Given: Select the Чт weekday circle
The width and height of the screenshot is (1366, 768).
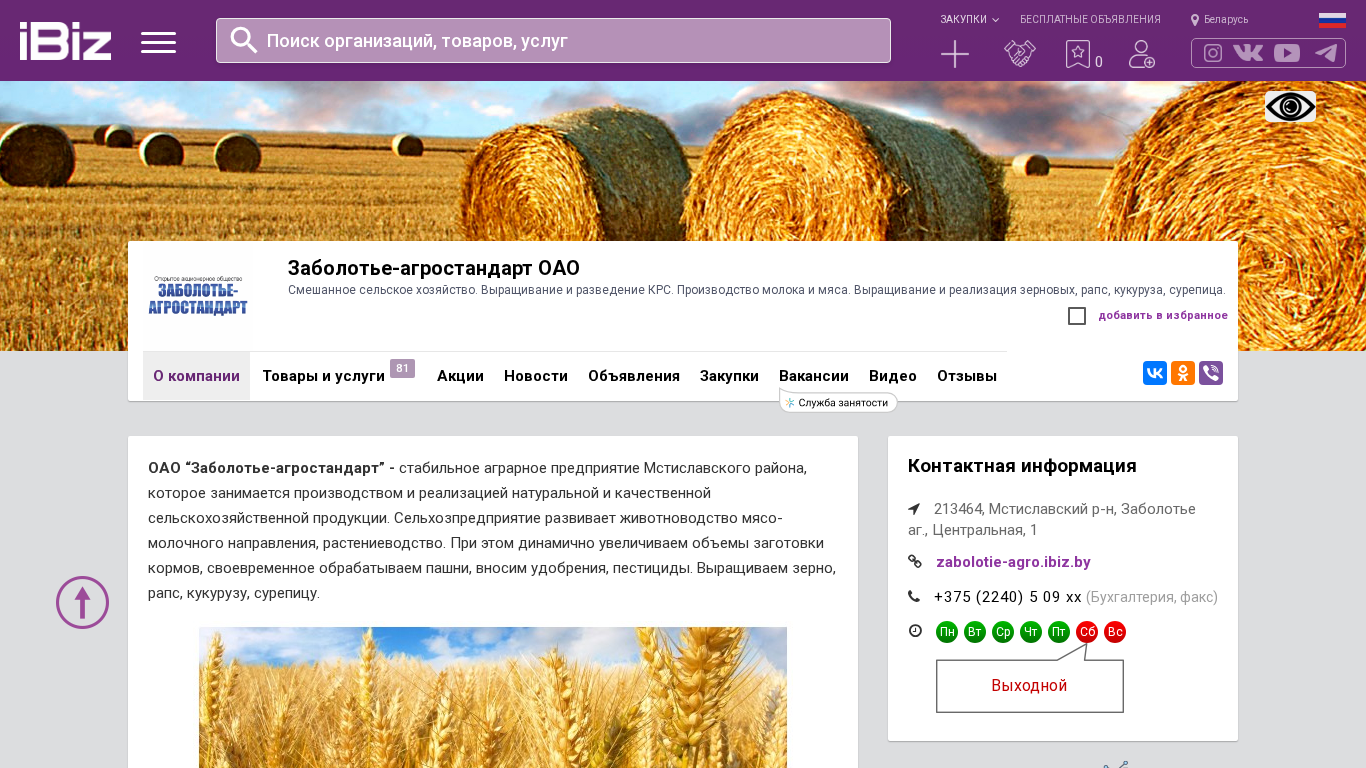Looking at the screenshot, I should pos(1031,632).
